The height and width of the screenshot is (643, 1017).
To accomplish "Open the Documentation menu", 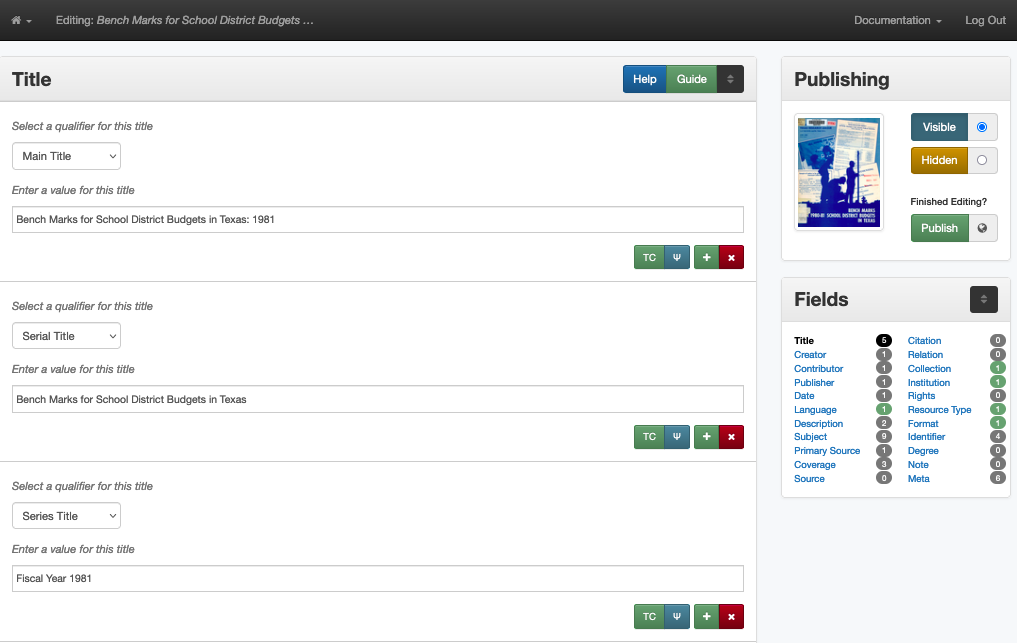I will (897, 20).
